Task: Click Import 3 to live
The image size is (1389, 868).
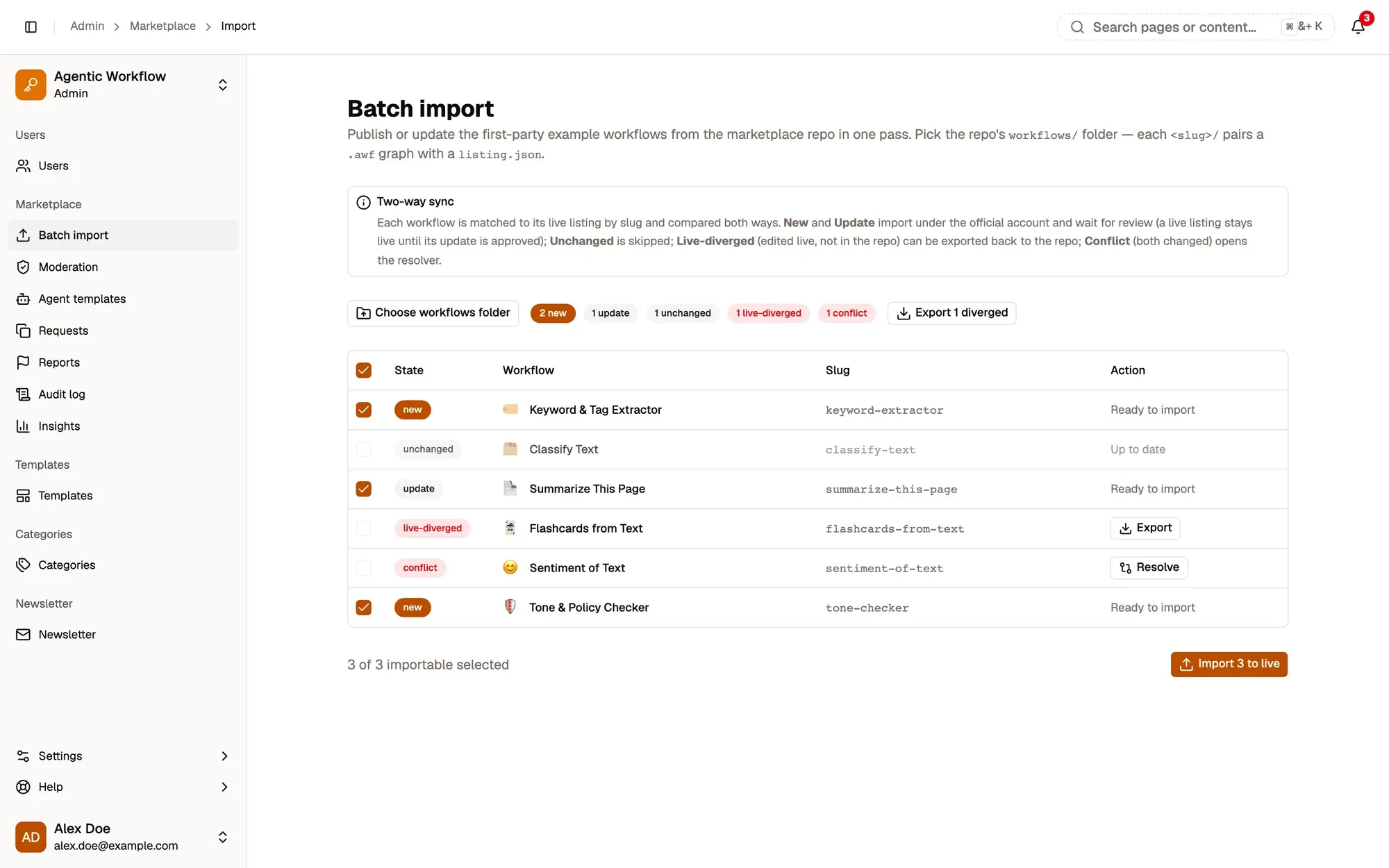Action: pos(1229,665)
